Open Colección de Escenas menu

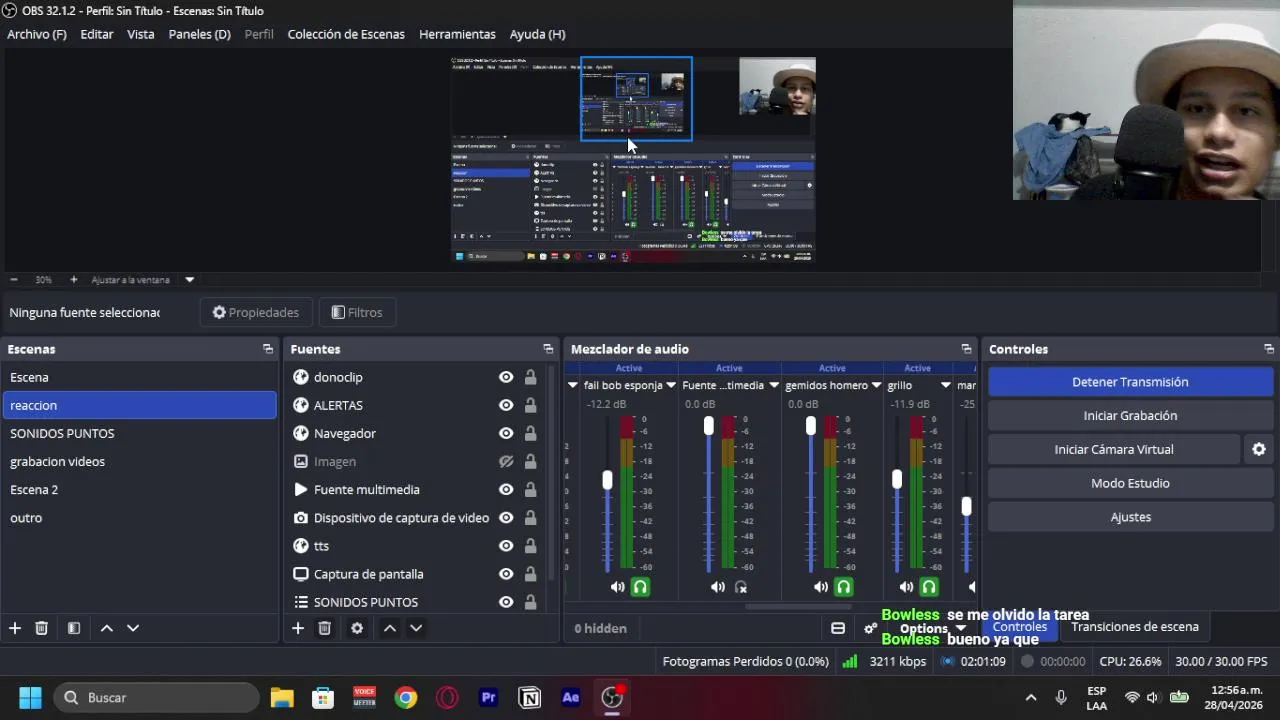coord(346,34)
